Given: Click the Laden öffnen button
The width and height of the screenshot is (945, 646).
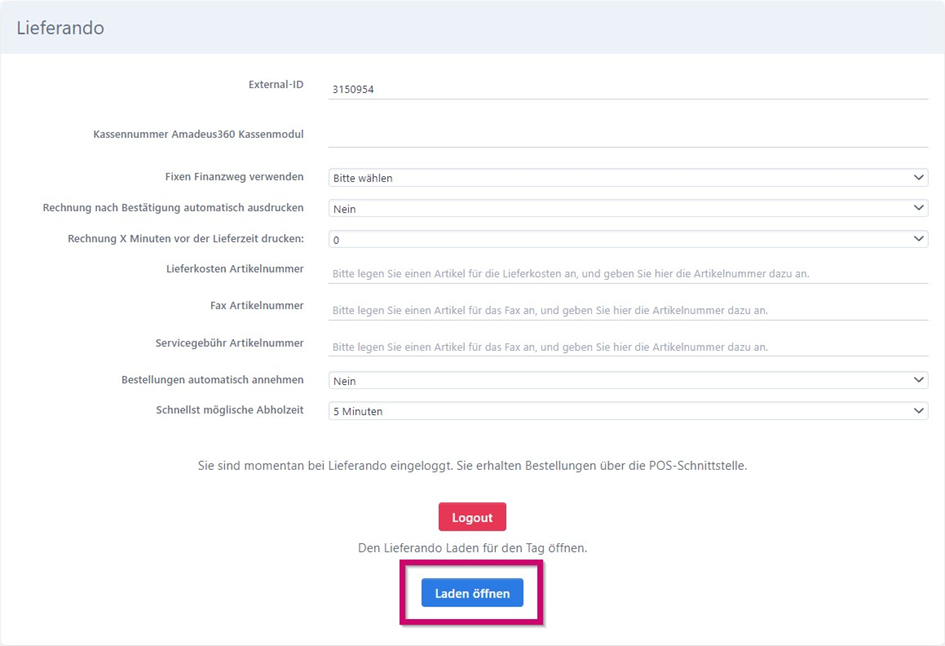Looking at the screenshot, I should (x=472, y=593).
